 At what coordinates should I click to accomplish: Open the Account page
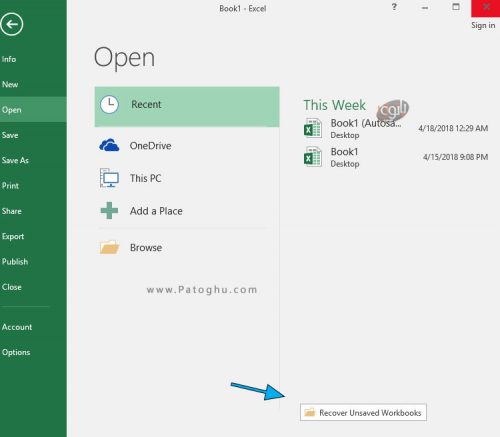[17, 327]
